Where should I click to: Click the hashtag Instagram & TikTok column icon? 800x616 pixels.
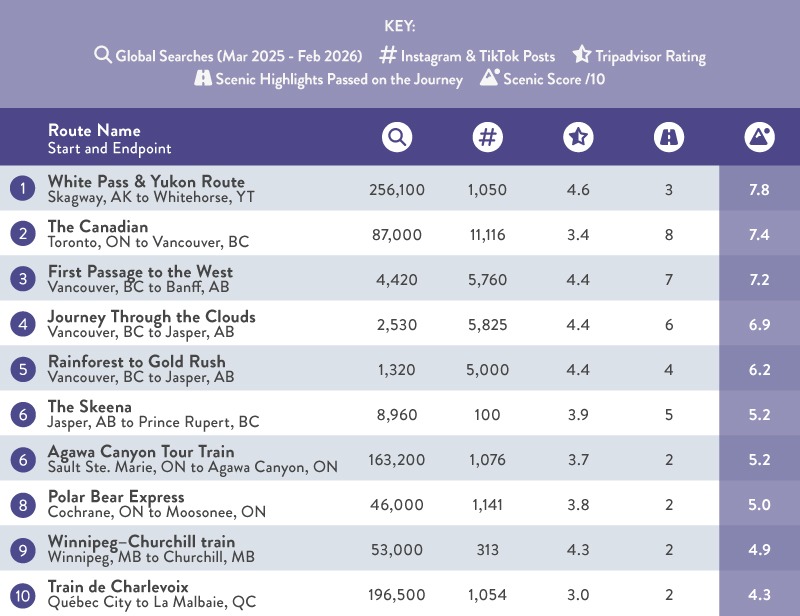487,138
